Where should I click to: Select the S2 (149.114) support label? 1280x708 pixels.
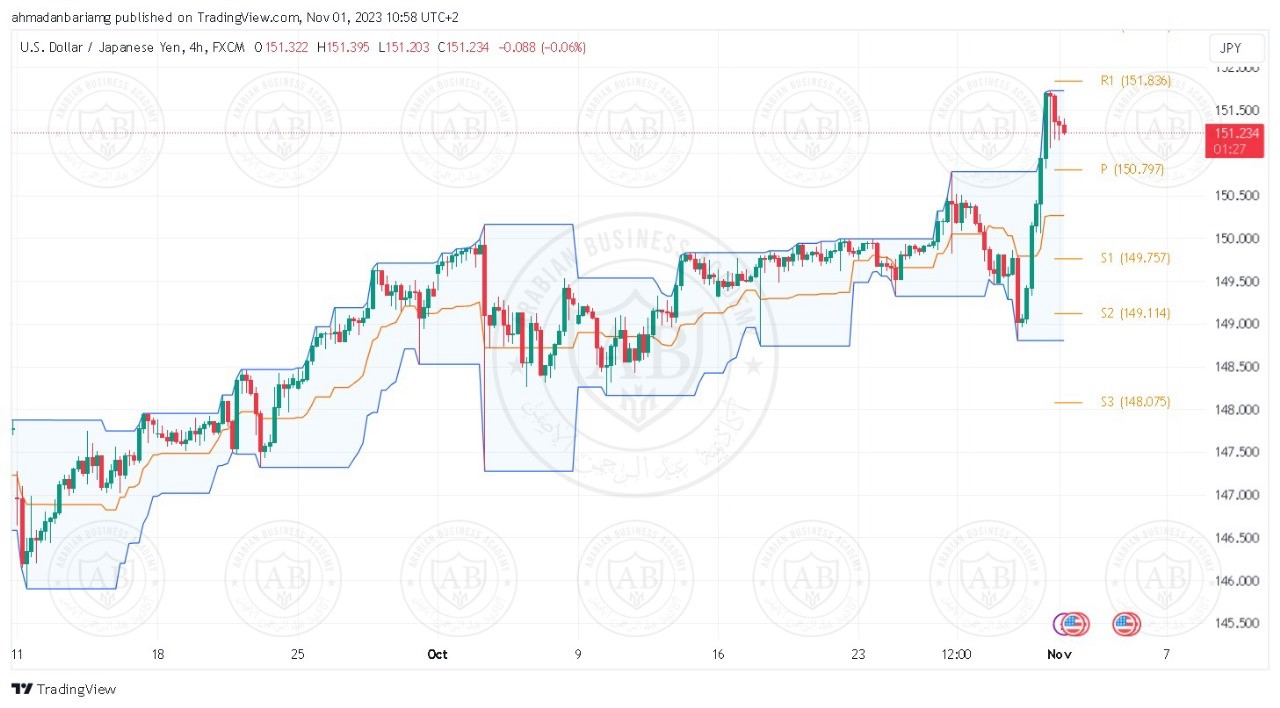pyautogui.click(x=1135, y=313)
